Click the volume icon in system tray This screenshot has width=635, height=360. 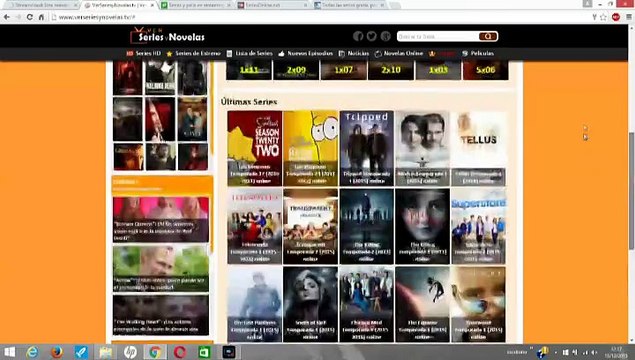594,352
